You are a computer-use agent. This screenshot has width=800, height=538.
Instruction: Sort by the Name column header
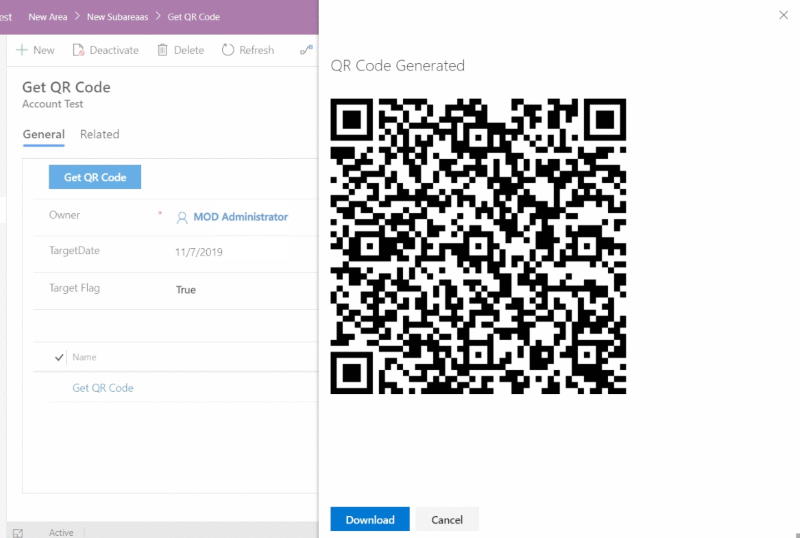84,357
